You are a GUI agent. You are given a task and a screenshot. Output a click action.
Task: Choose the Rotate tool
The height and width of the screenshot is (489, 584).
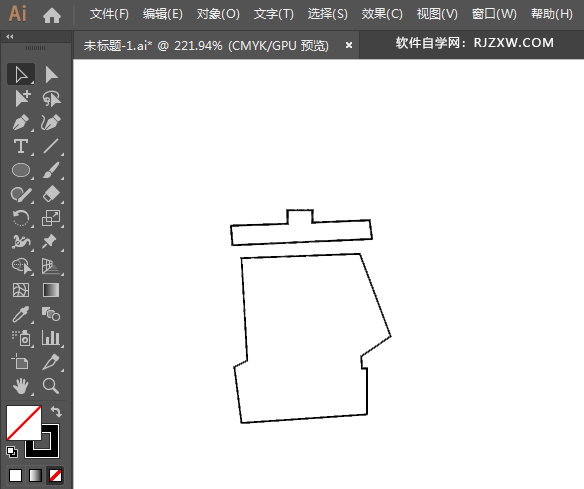coord(21,218)
